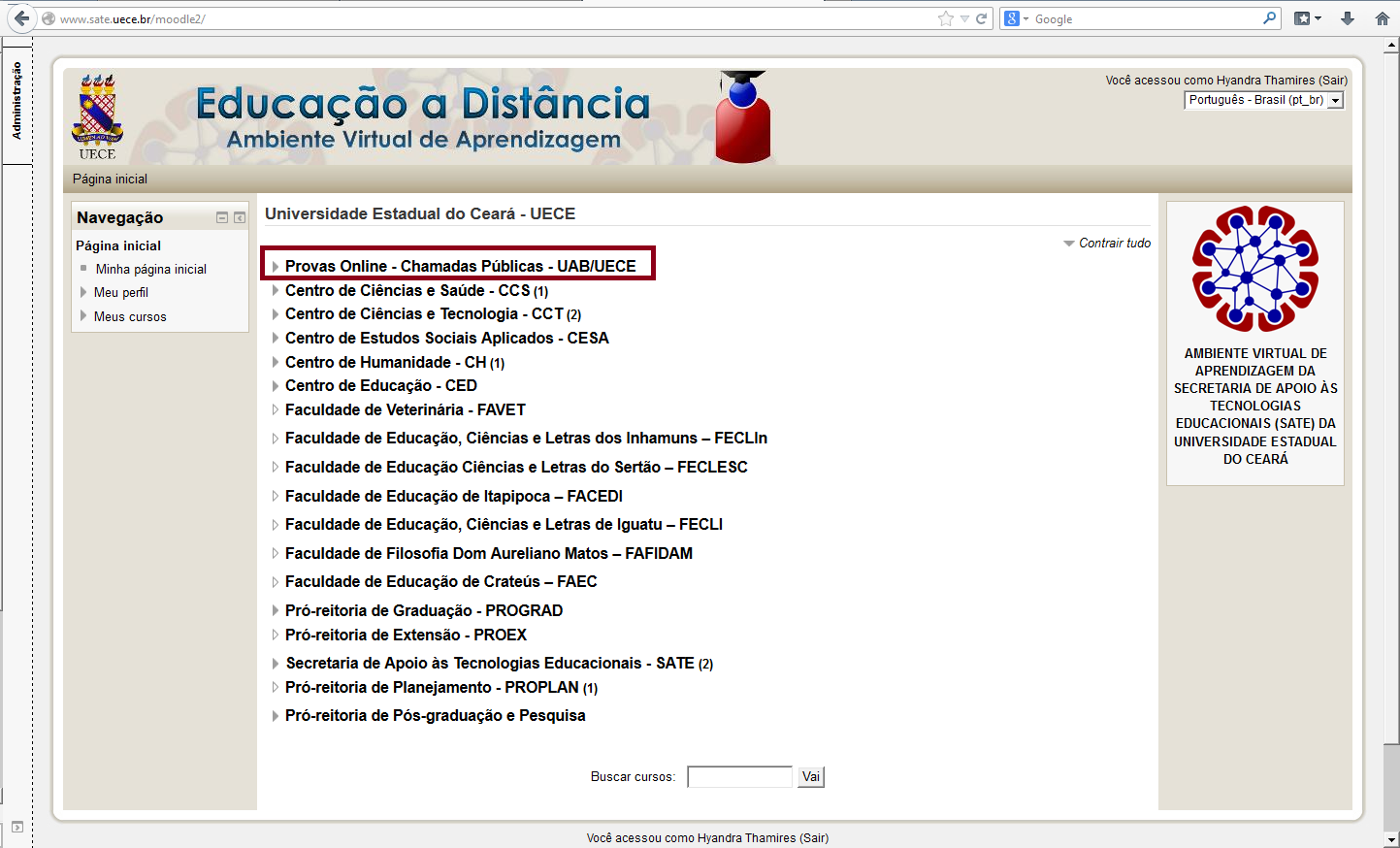This screenshot has width=1400, height=848.
Task: Expand Meus cursos in navigation tree
Action: (83, 316)
